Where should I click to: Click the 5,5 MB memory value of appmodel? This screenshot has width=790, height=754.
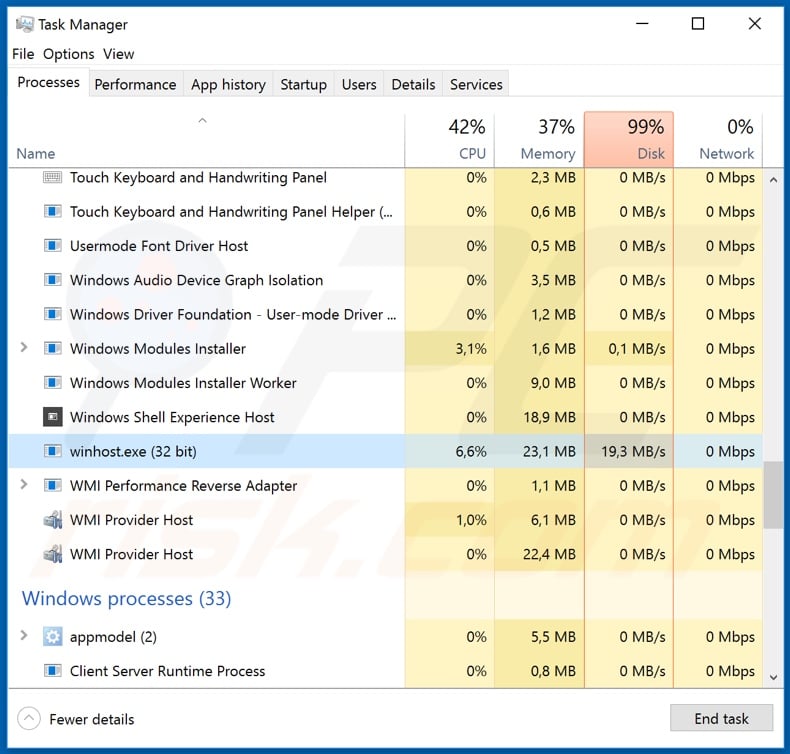553,637
